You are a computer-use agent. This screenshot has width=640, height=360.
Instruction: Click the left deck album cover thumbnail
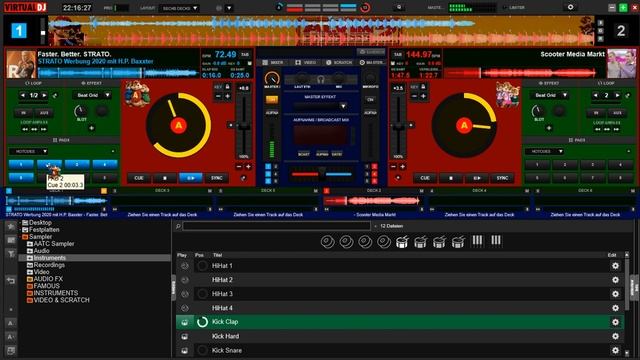21,64
